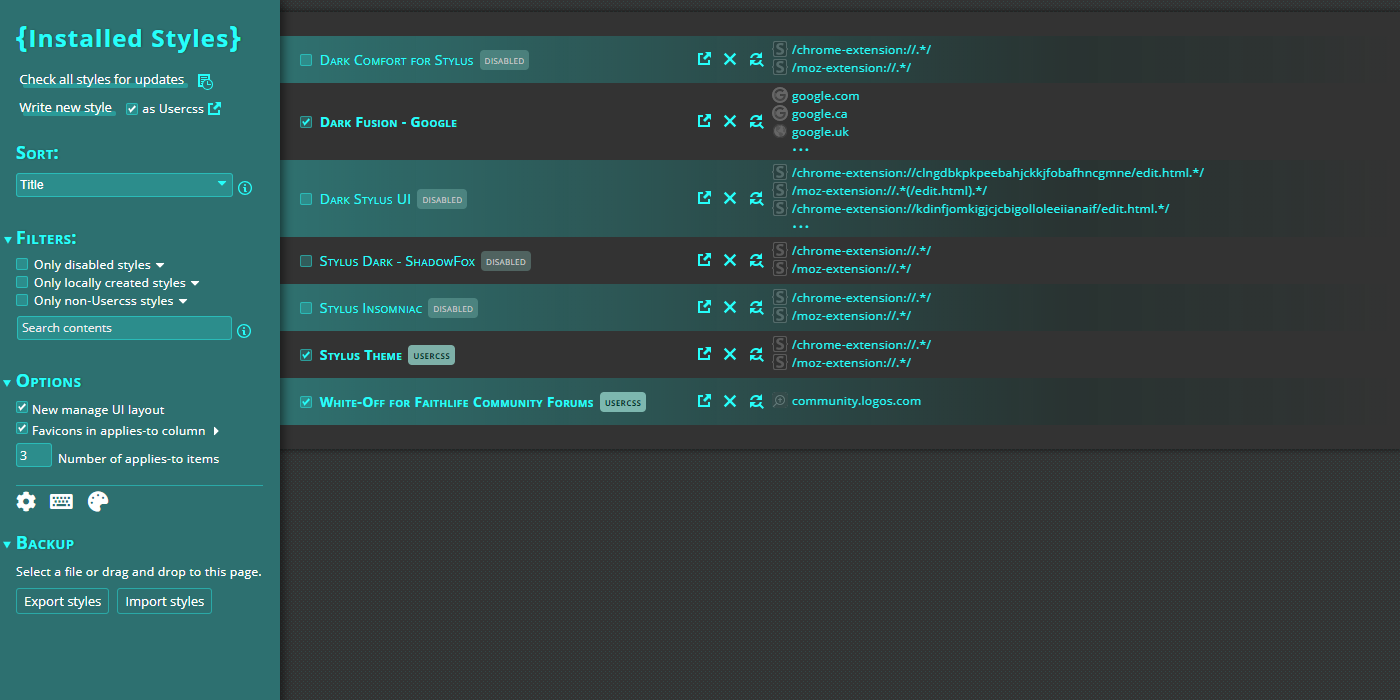Check White-Off for Faithlife Community Forums for updates
Image resolution: width=1400 pixels, height=700 pixels.
(x=756, y=400)
